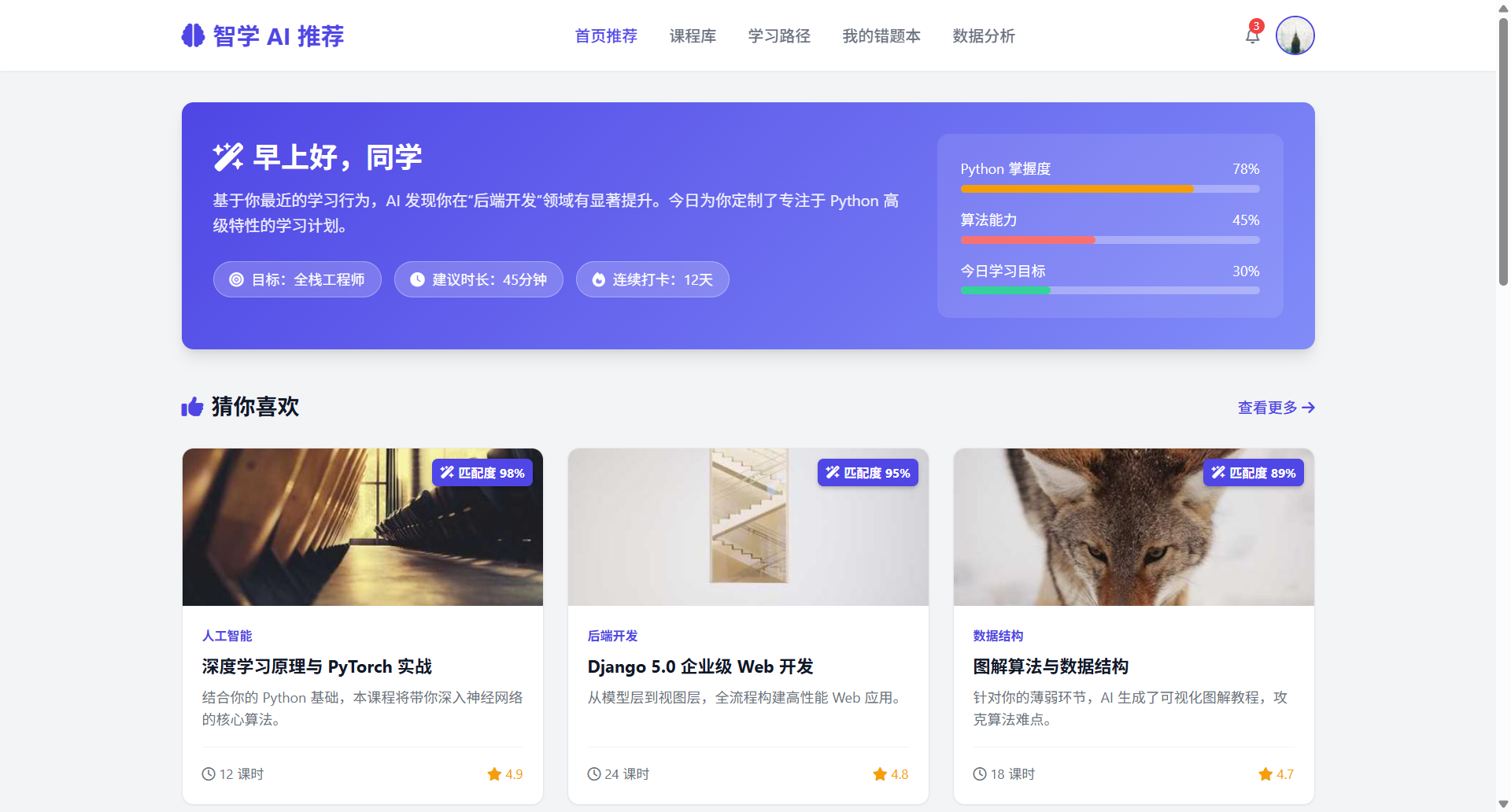Click the 匹配度 89% badge text

tap(1262, 473)
